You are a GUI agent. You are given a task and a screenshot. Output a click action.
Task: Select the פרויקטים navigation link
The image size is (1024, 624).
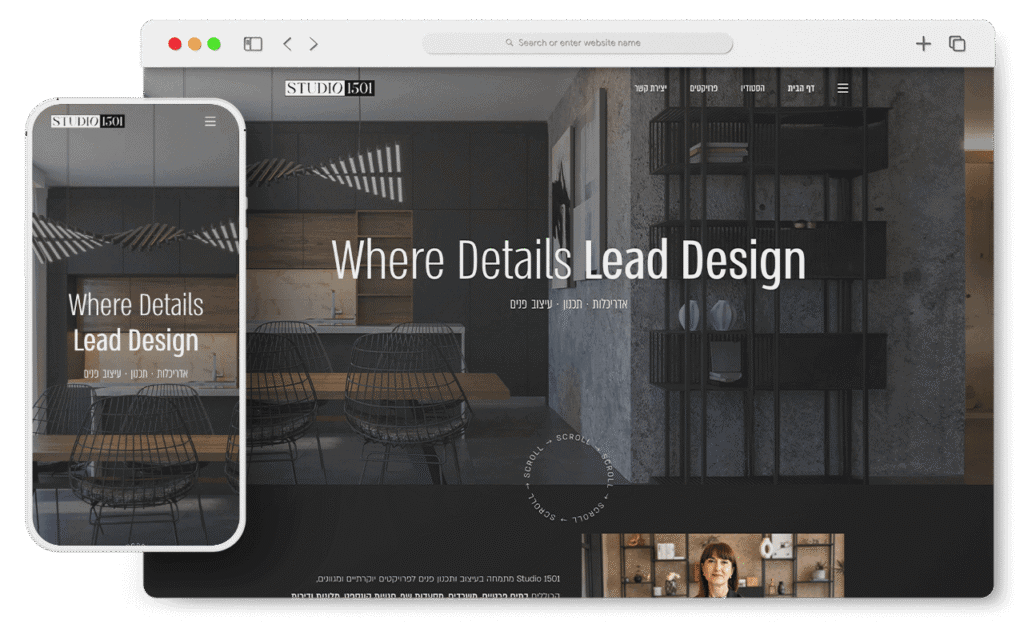(704, 88)
